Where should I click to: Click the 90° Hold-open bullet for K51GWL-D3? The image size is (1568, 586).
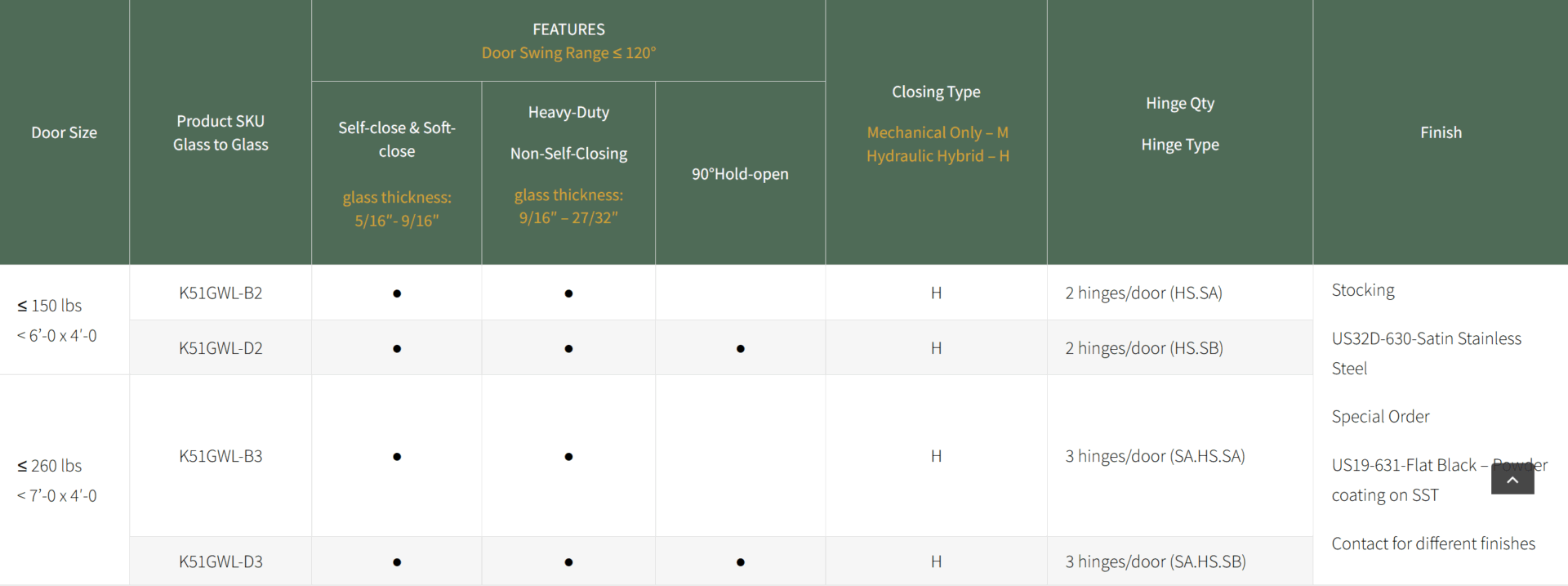point(740,562)
